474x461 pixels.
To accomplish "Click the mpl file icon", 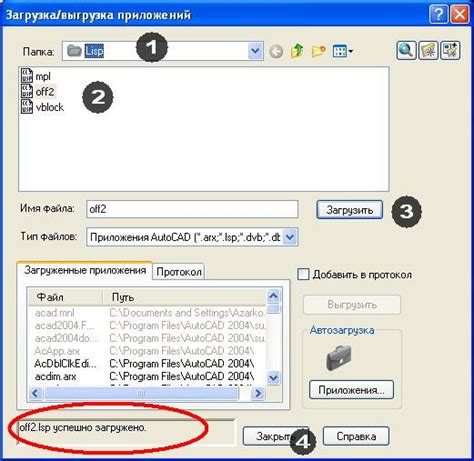I will (27, 76).
